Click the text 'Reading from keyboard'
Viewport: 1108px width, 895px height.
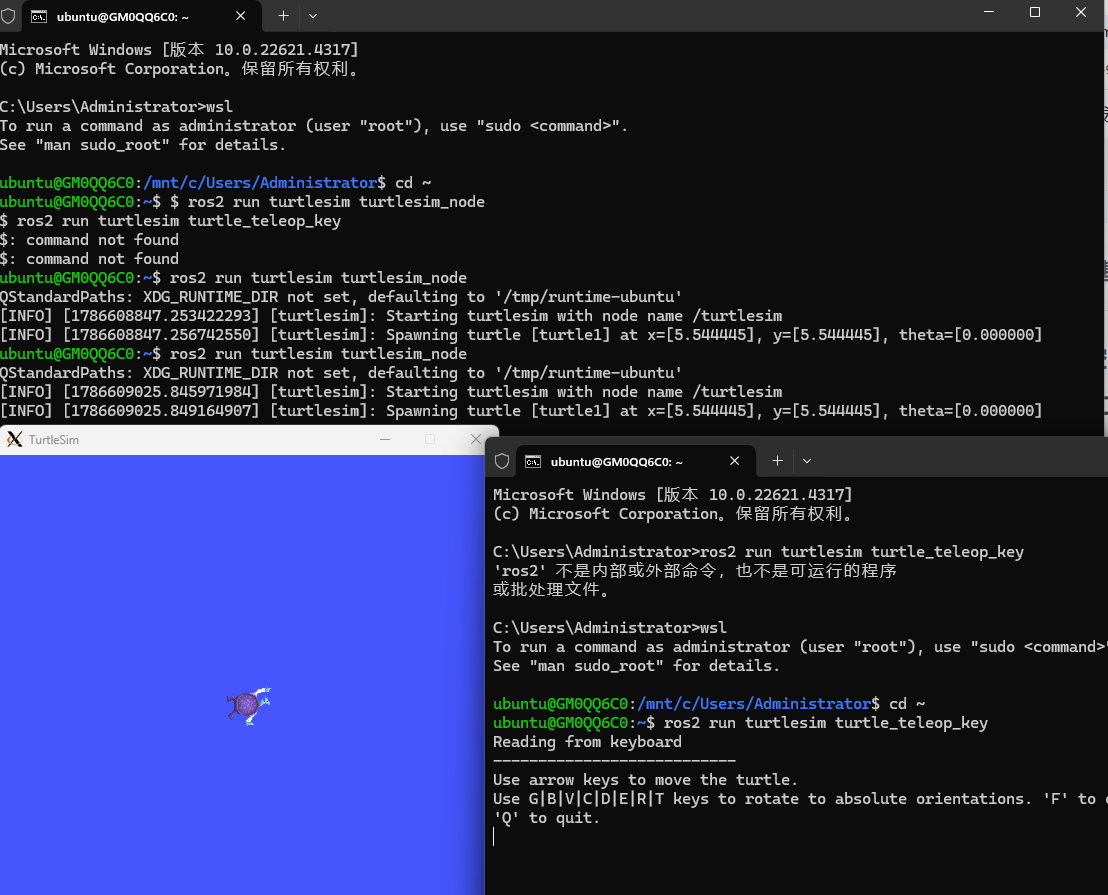(587, 742)
